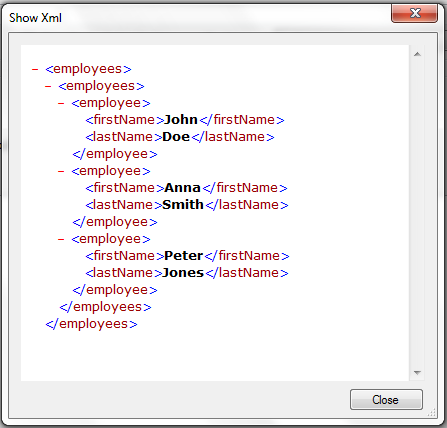Close the Show Xml dialog window
This screenshot has height=428, width=447.
(x=414, y=13)
